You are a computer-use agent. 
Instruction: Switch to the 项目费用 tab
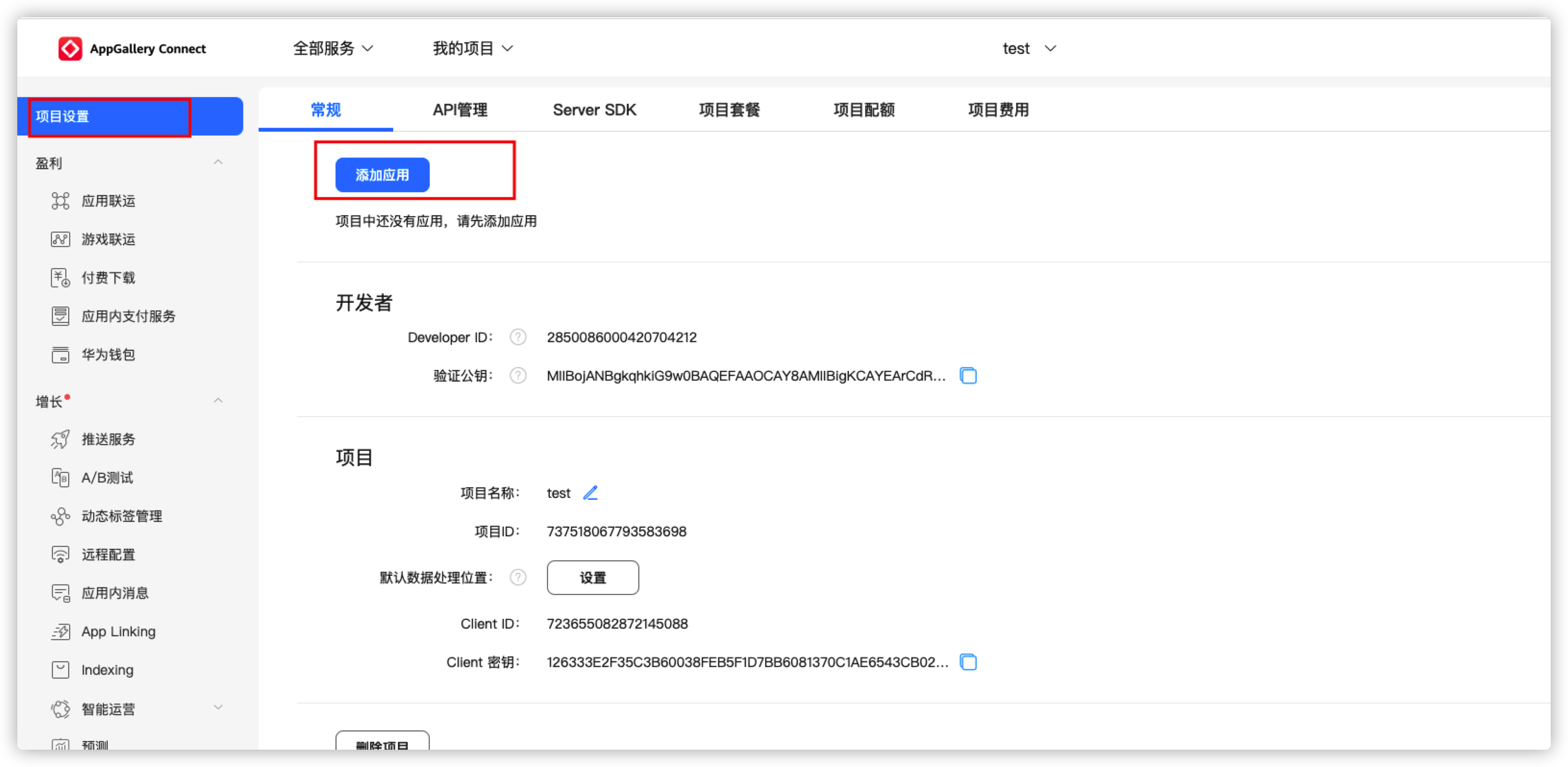pos(998,110)
